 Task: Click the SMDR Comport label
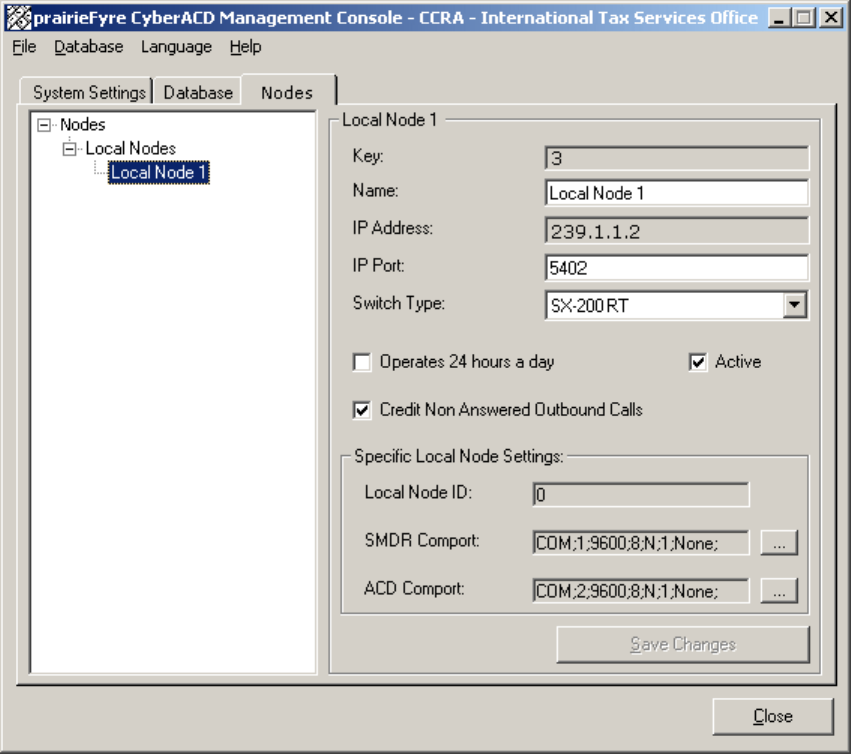click(x=422, y=540)
